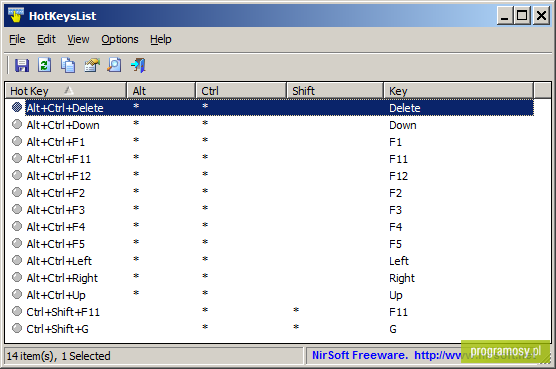
Task: Select the Alt+Ctrl+F12 hot key entry
Action: pyautogui.click(x=59, y=176)
